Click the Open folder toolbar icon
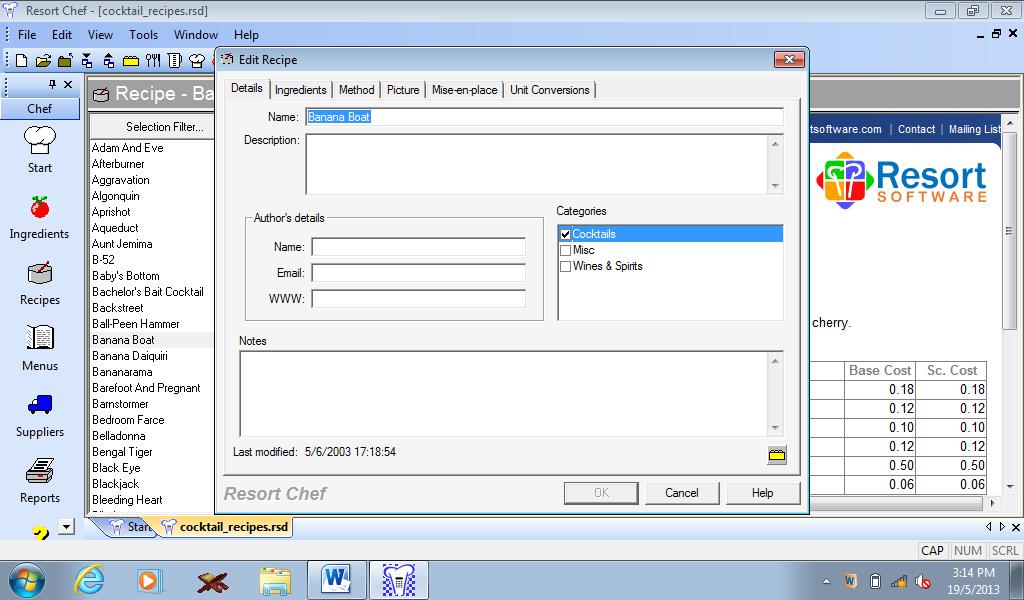Image resolution: width=1024 pixels, height=600 pixels. [x=43, y=61]
